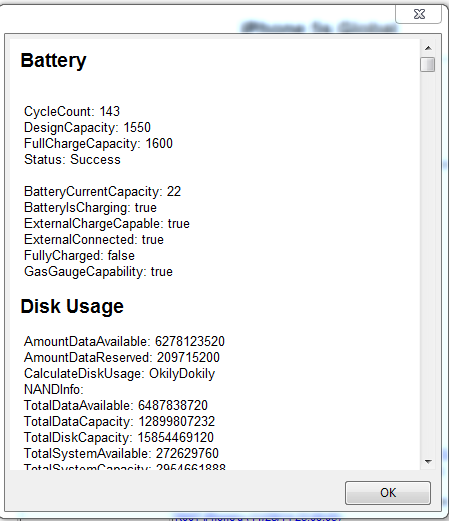Click the scrollbar down arrow
Viewport: 449px width, 521px height.
(x=428, y=462)
